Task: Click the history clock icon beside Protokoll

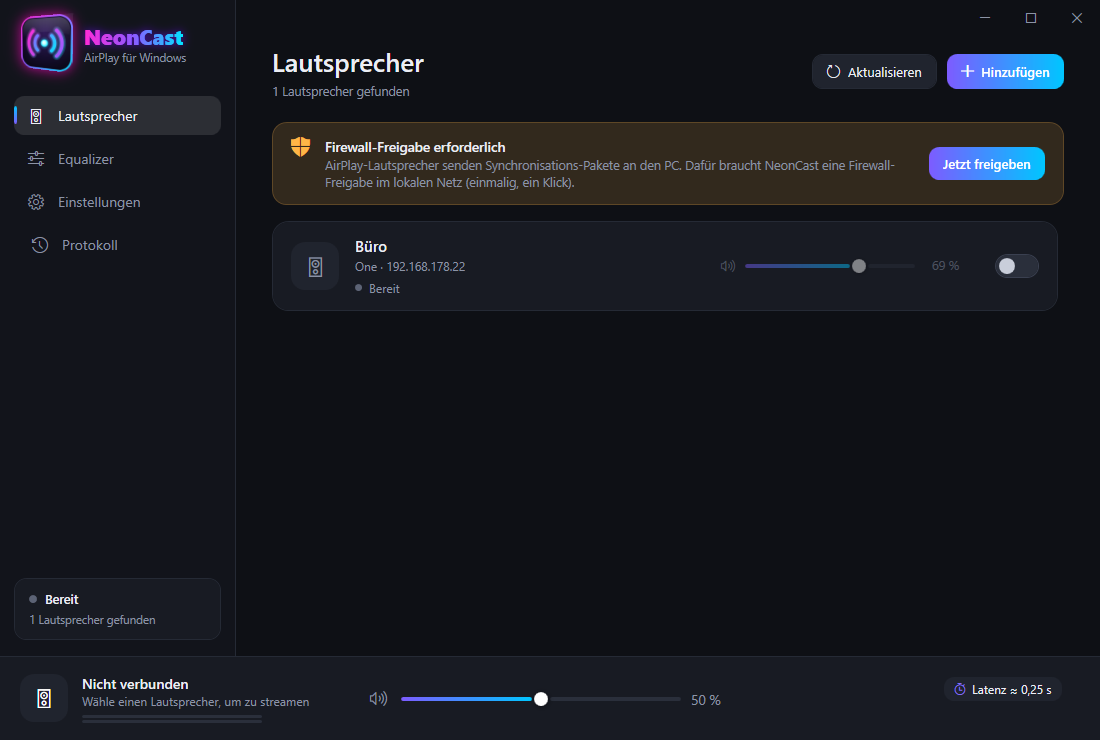Action: [40, 245]
